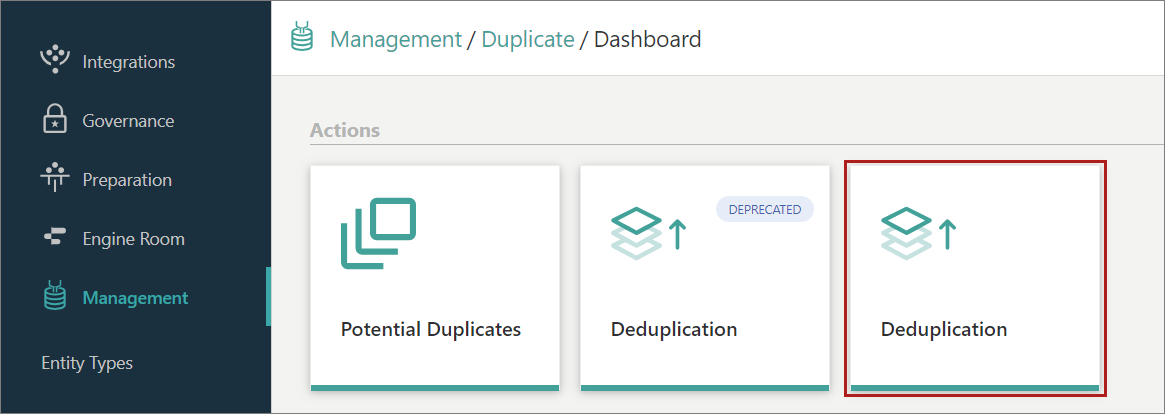Click the overlapping squares icon on Potential Duplicates card

(x=378, y=232)
